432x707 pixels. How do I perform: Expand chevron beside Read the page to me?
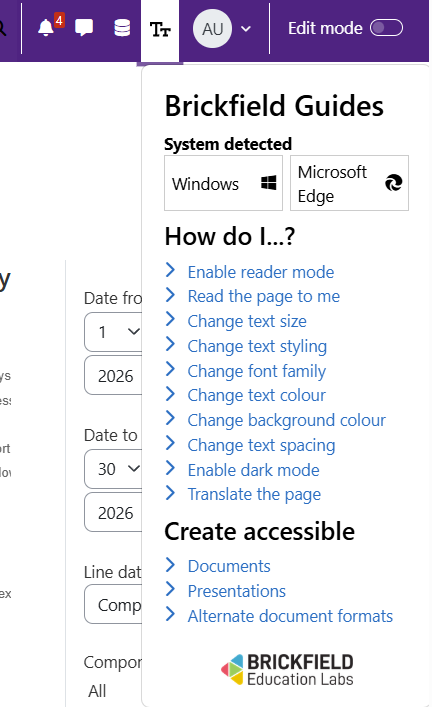tap(170, 294)
